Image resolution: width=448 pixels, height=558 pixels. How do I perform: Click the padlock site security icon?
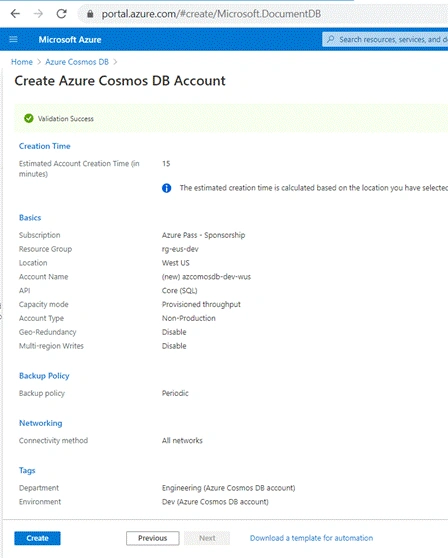tap(90, 14)
